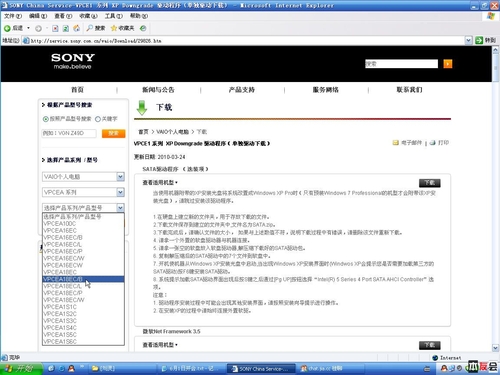This screenshot has width=500, height=375.
Task: Click the VAIO个人电脑 breadcrumb link
Action: (x=172, y=132)
